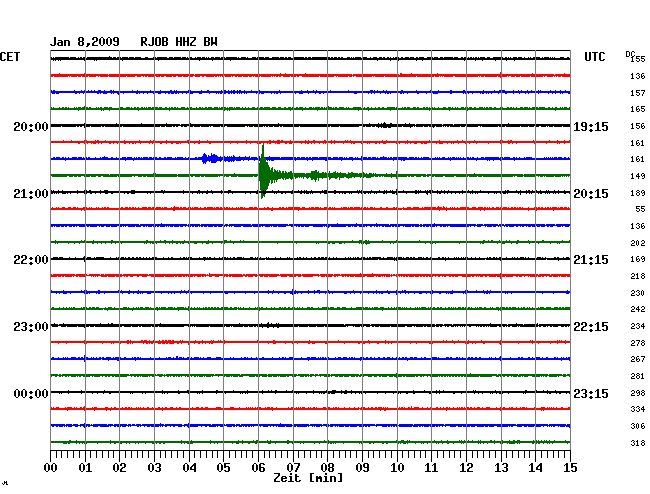
Task: Click the UTC time label "19:15"
Action: [591, 127]
